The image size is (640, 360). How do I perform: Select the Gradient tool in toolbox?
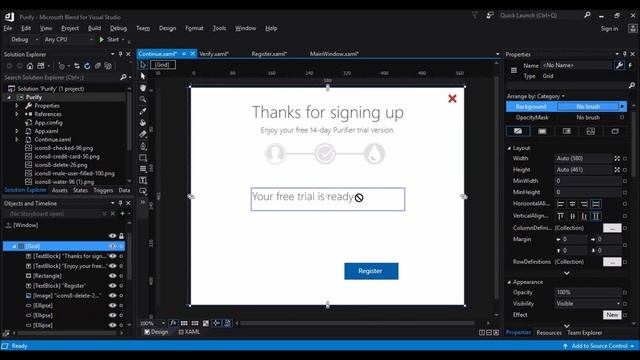click(x=143, y=134)
